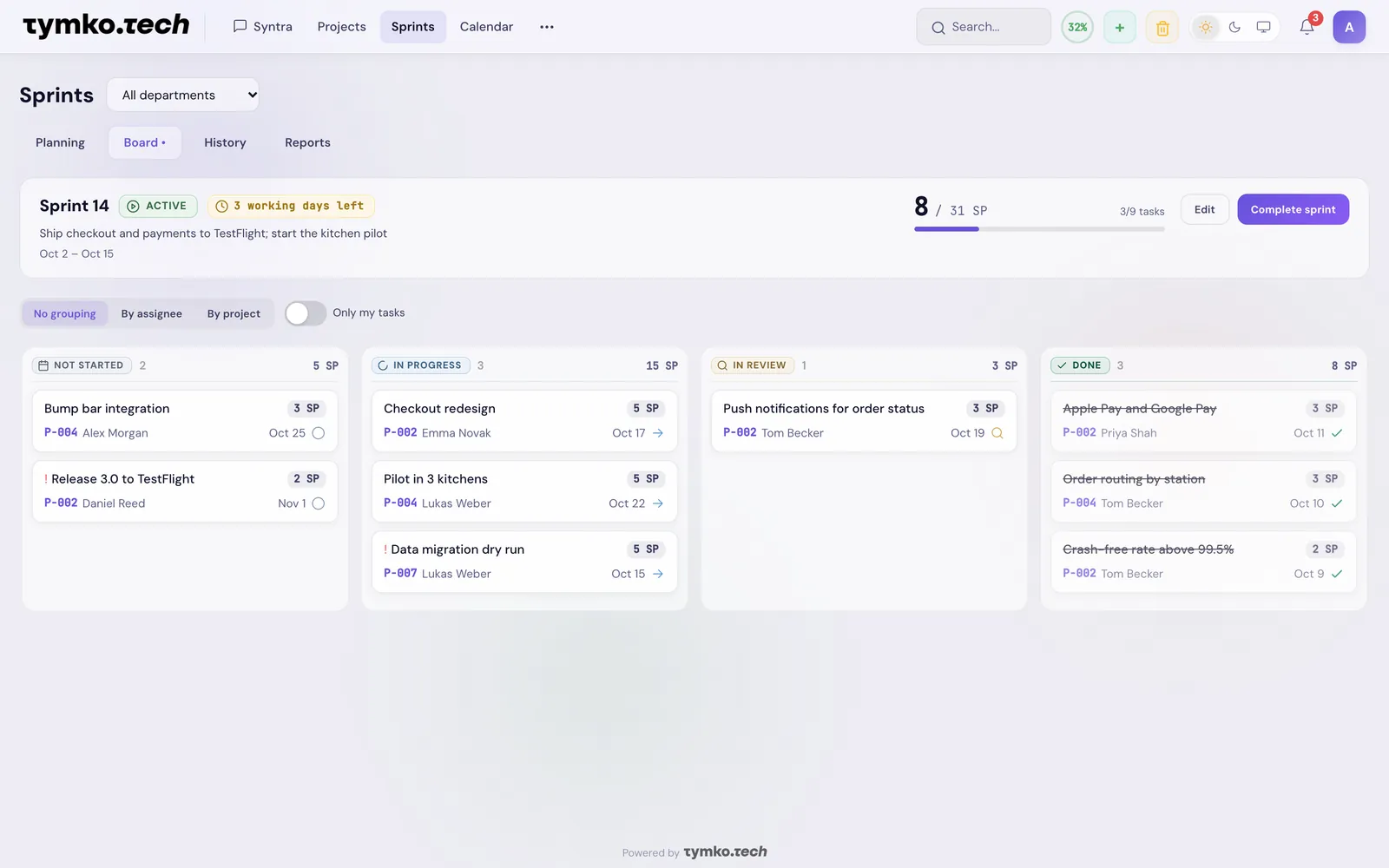The height and width of the screenshot is (868, 1389).
Task: Click checkmark on Crash-free rate card
Action: (x=1337, y=574)
